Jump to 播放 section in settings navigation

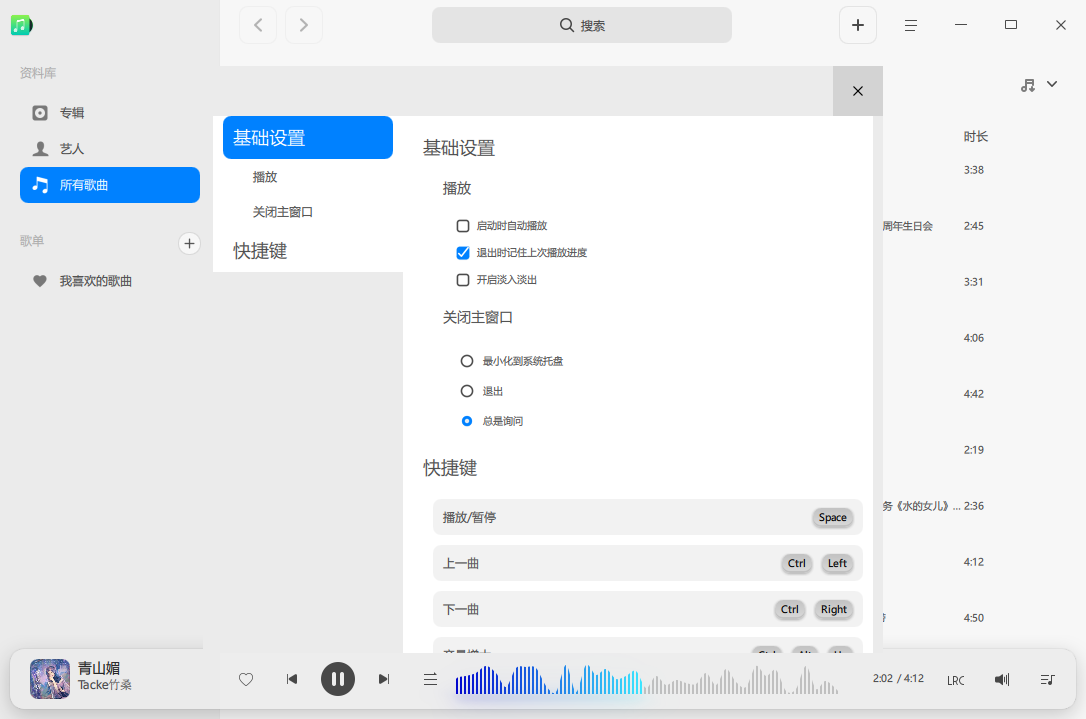(265, 177)
